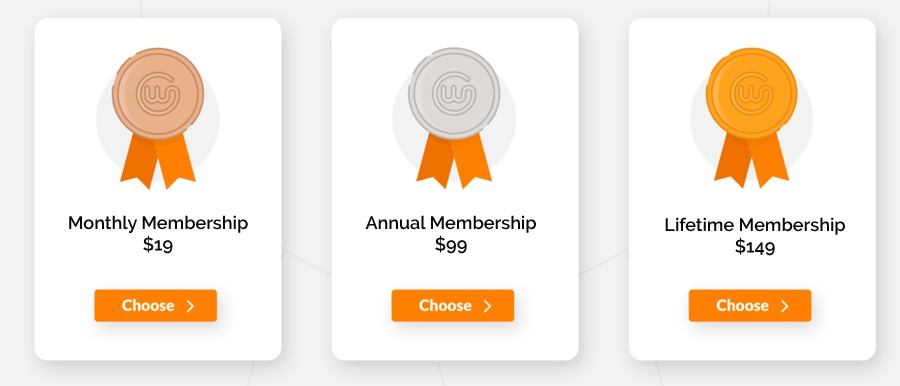Choose the Annual Membership plan
Image resolution: width=900 pixels, height=386 pixels.
453,306
